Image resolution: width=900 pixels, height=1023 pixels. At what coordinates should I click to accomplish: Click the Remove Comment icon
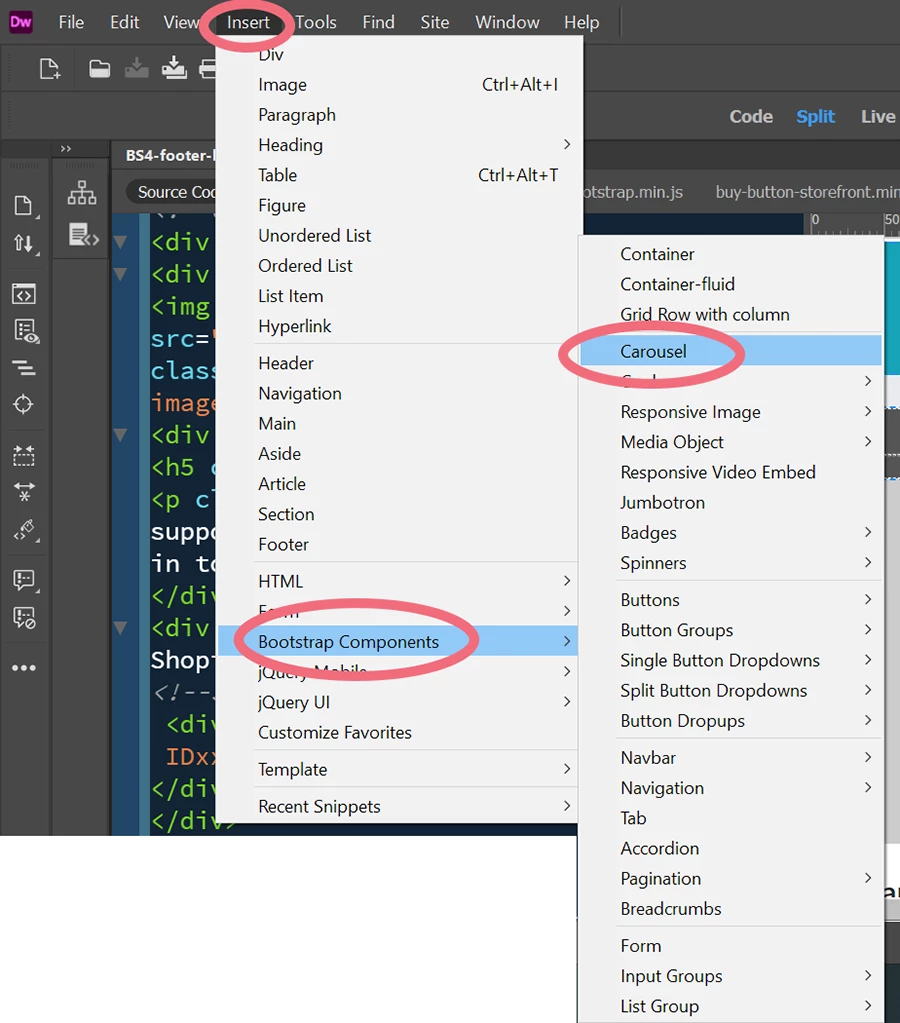pos(24,617)
